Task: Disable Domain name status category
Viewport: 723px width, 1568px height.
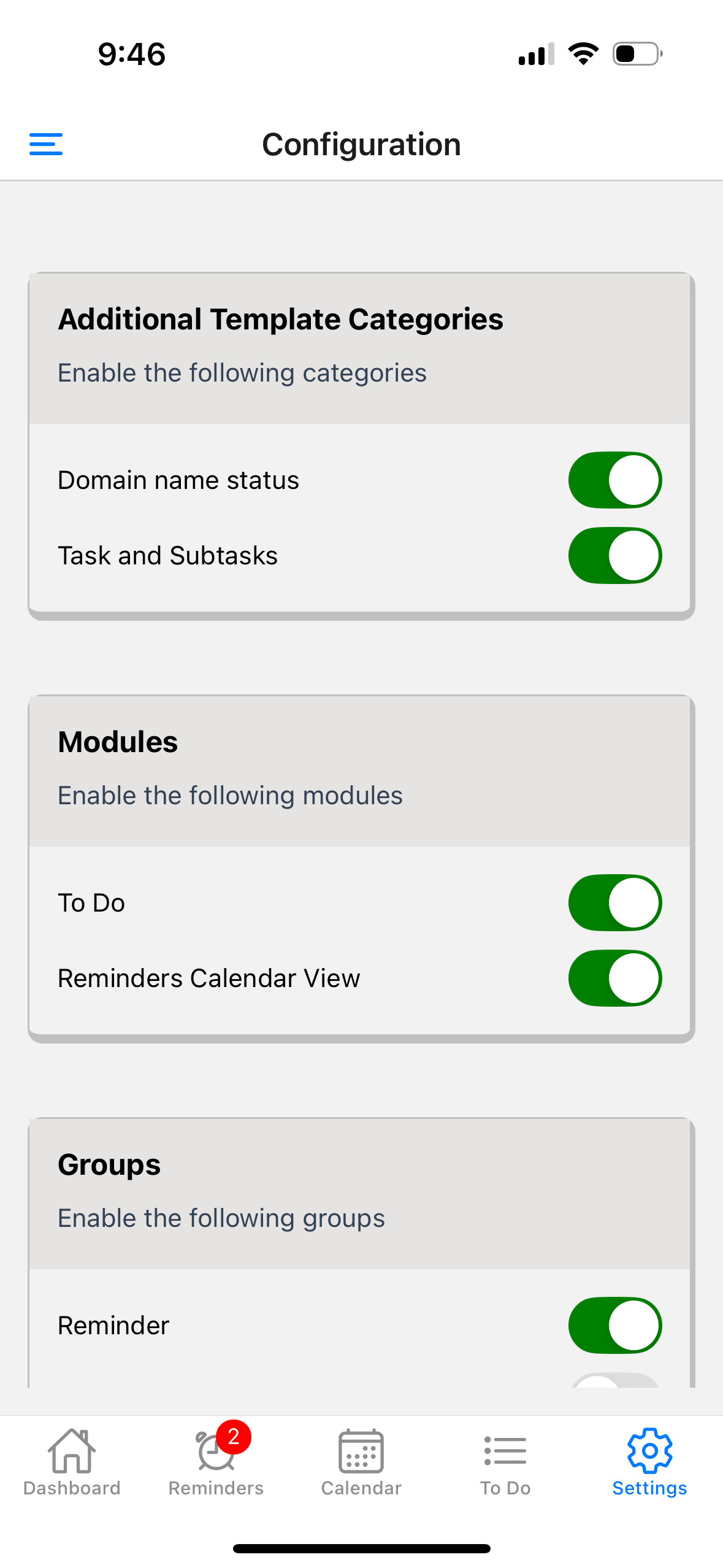Action: 614,480
